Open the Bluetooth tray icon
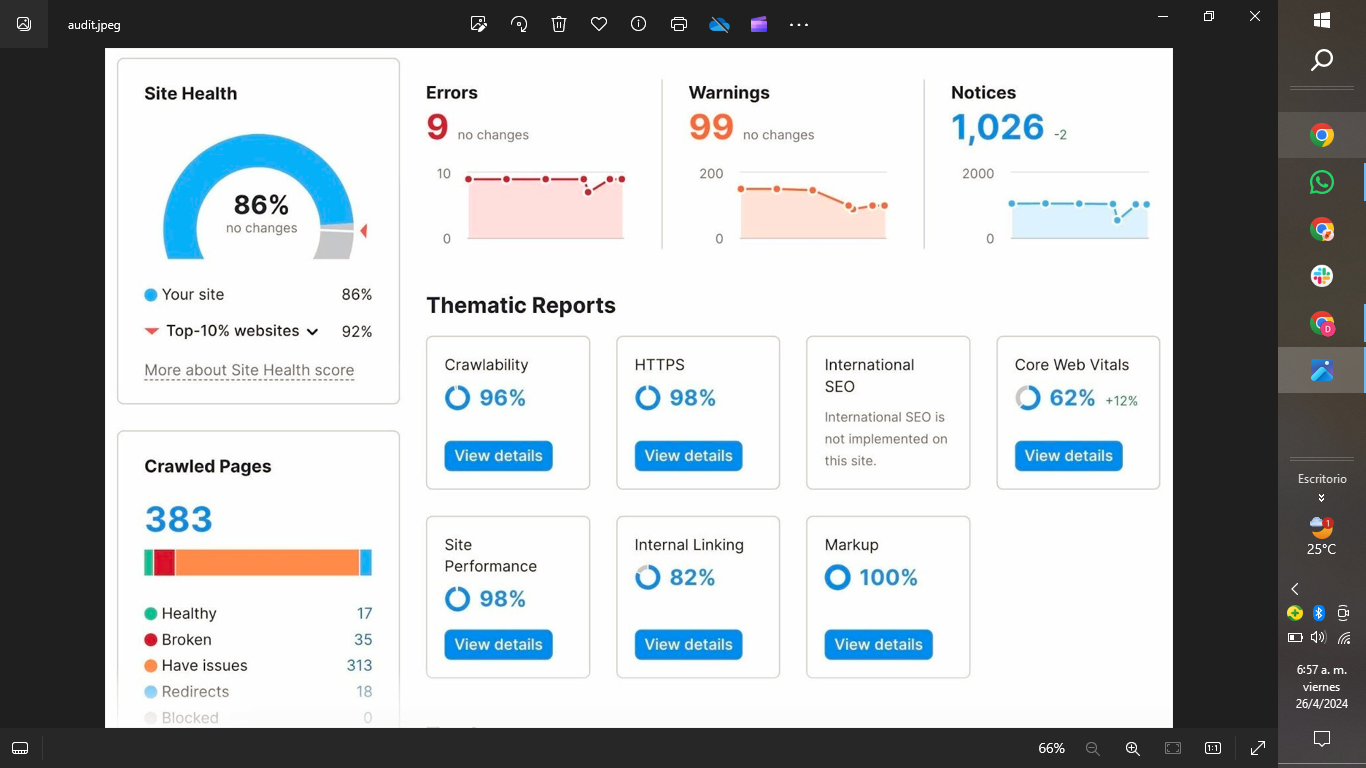The image size is (1366, 768). (1319, 613)
